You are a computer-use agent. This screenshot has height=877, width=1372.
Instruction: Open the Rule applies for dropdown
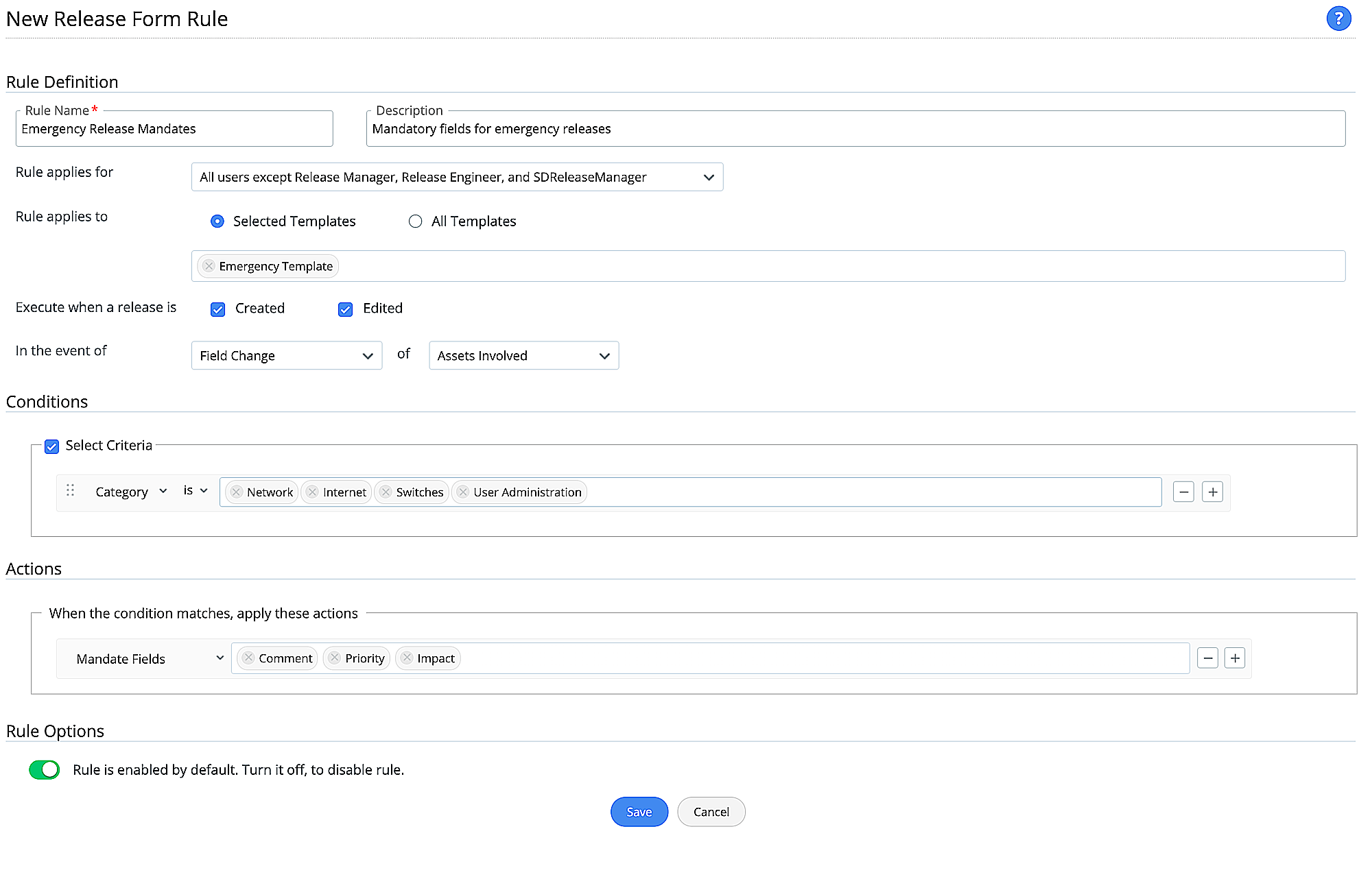pos(457,178)
